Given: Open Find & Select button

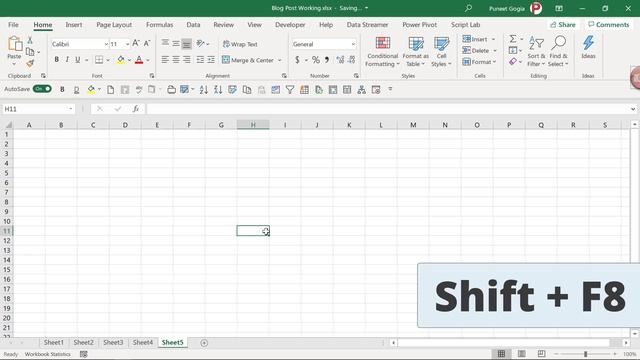Looking at the screenshot, I should pos(558,52).
